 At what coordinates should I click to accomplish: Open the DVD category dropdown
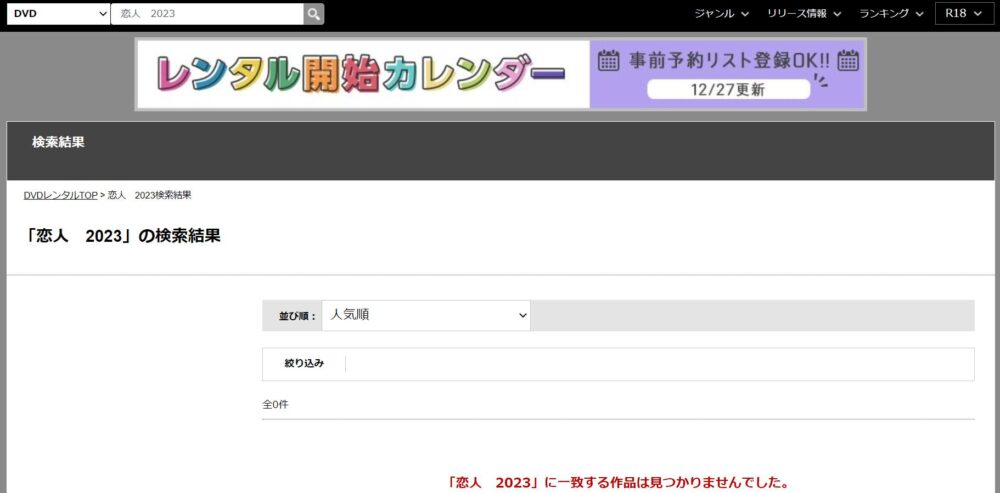(59, 13)
